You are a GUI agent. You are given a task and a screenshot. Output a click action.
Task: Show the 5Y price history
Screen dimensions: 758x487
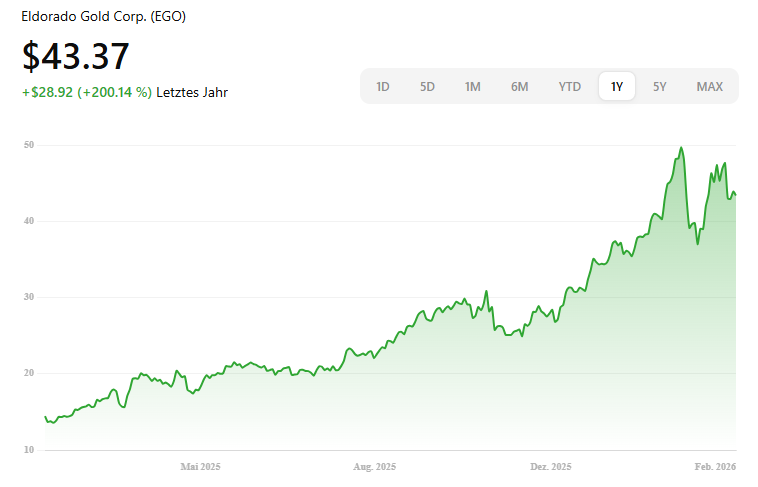(x=659, y=87)
